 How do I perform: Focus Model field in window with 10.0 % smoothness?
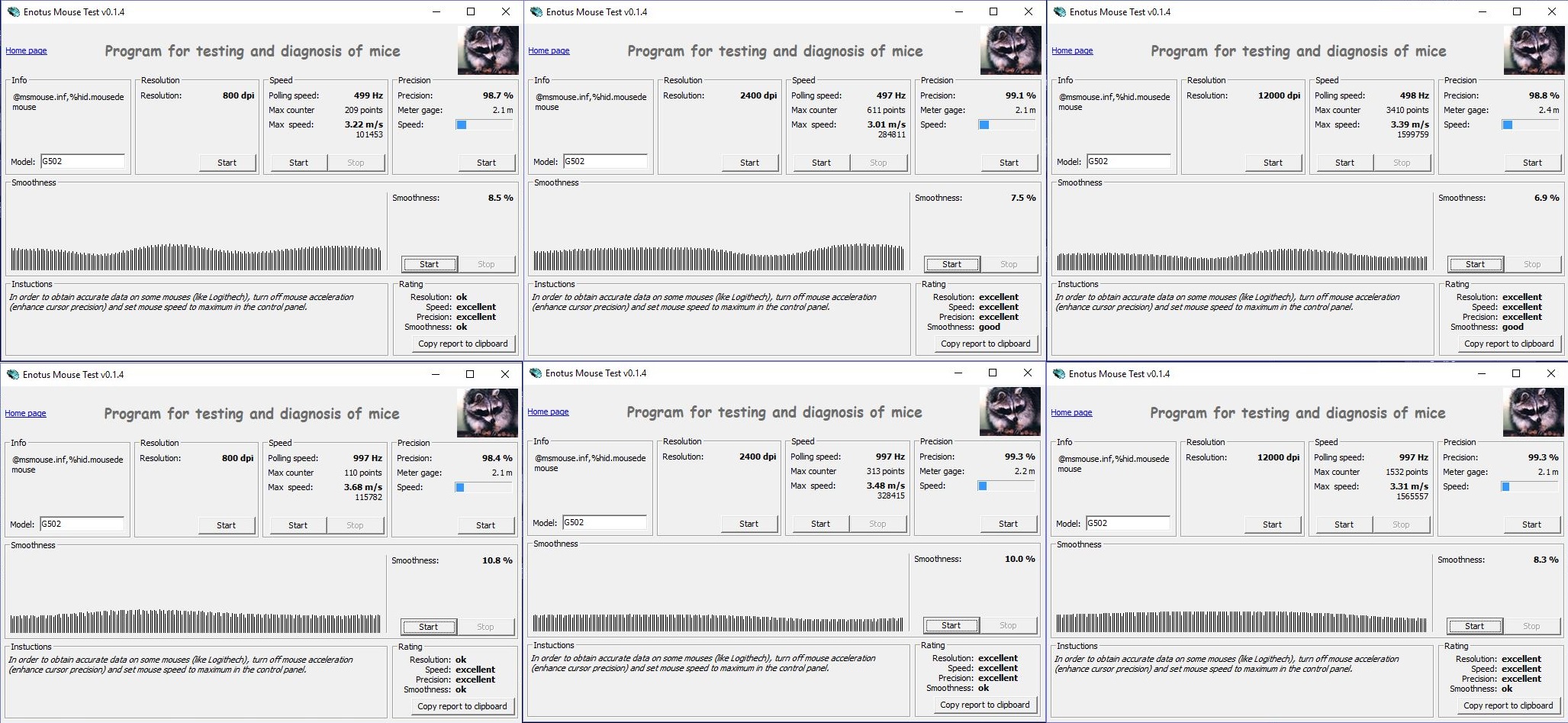coord(604,522)
